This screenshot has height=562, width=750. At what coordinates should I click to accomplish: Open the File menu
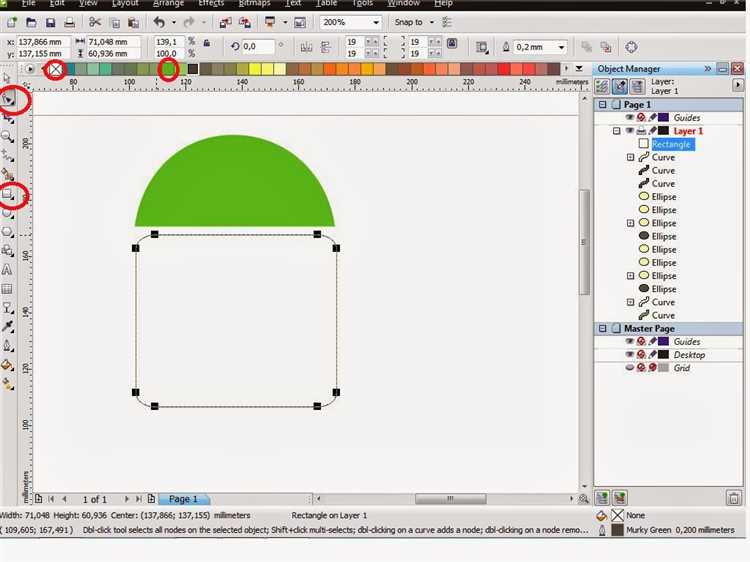(28, 3)
